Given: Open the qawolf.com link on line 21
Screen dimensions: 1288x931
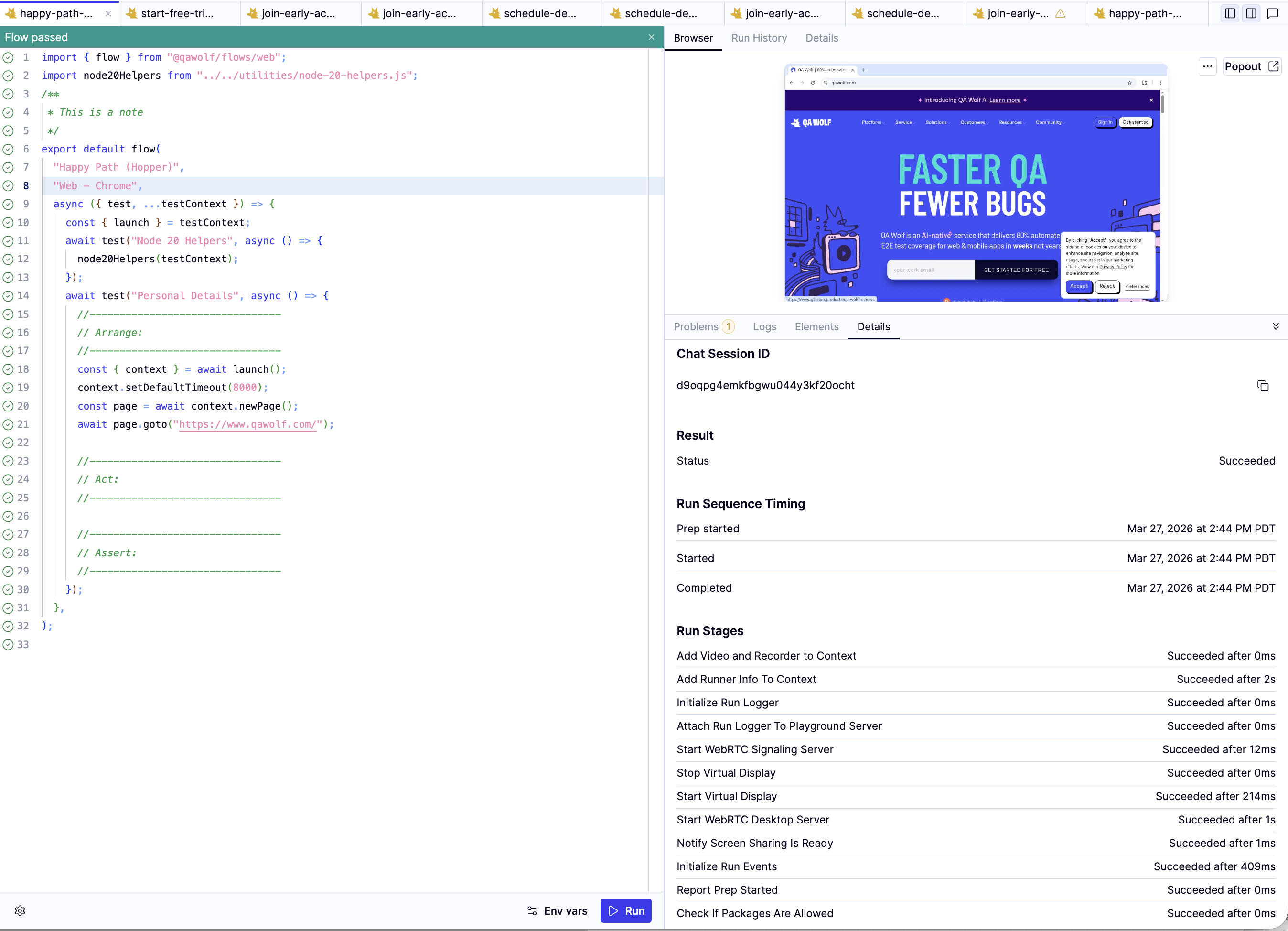Looking at the screenshot, I should tap(248, 424).
